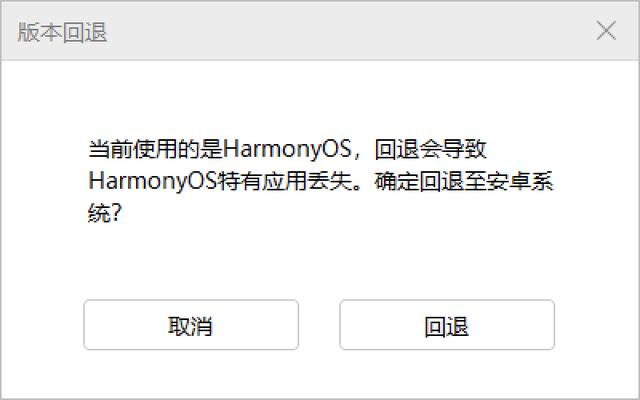Click the text 回退会导致 in the message

(431, 149)
